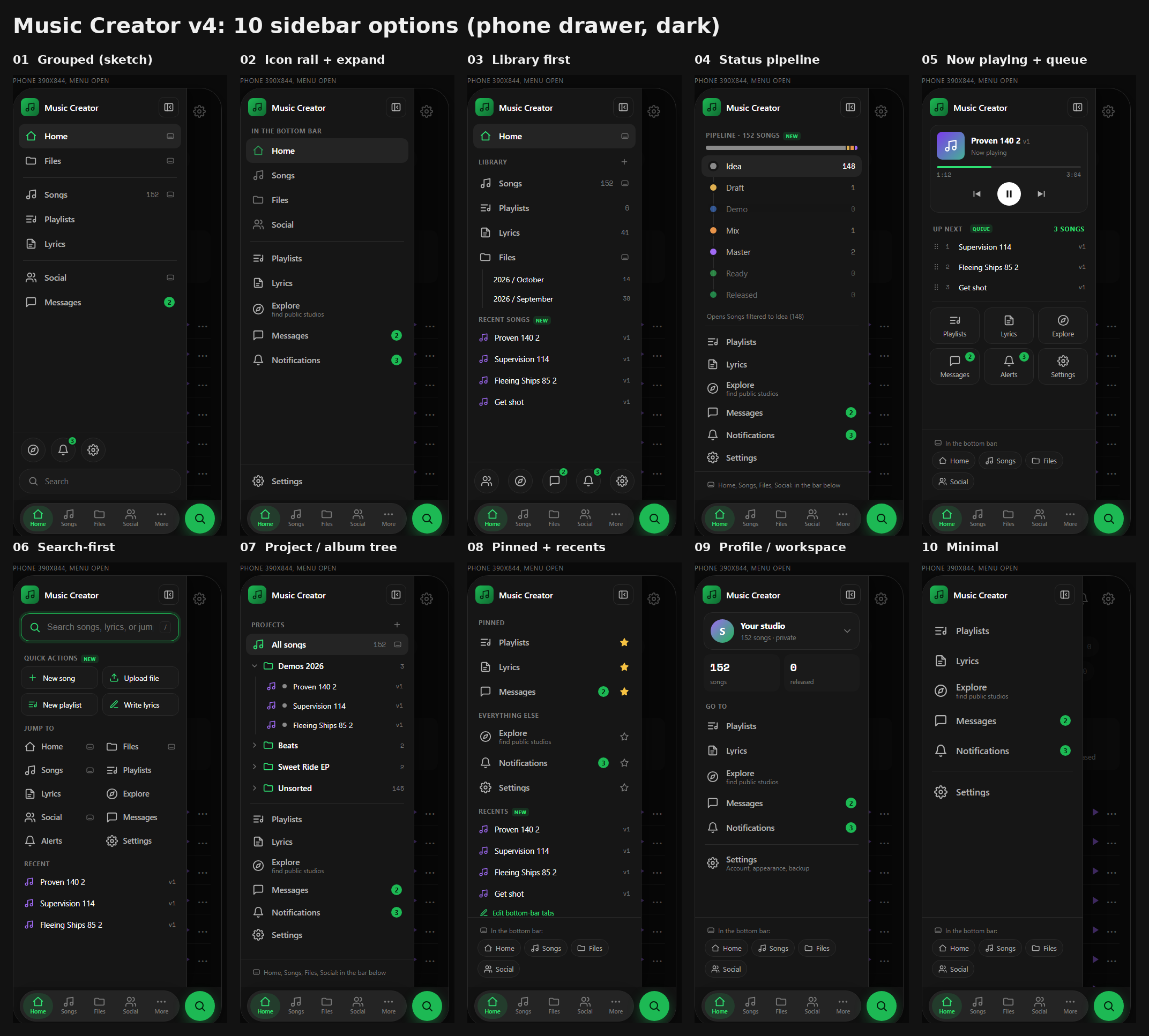Open the Your studio workspace dropdown in option 09

781,630
